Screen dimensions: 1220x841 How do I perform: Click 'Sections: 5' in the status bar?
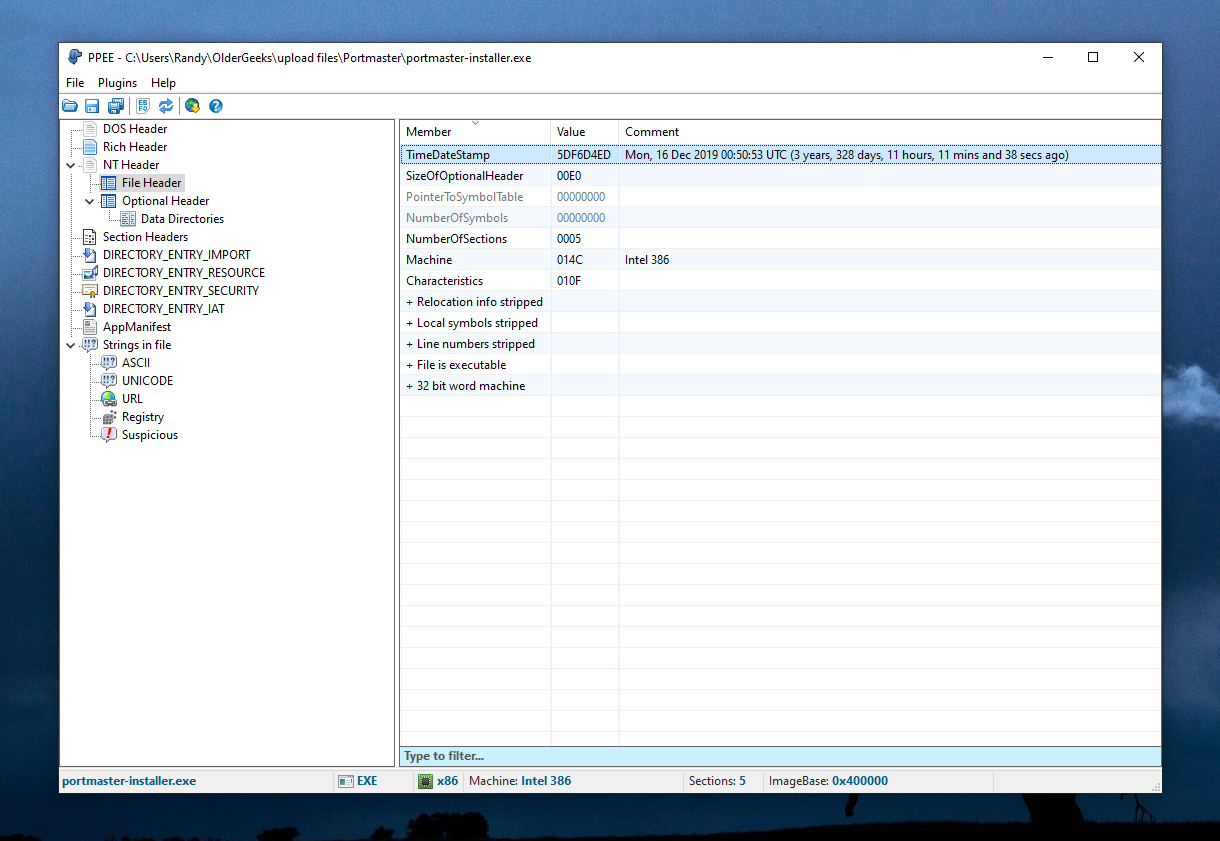coord(717,781)
